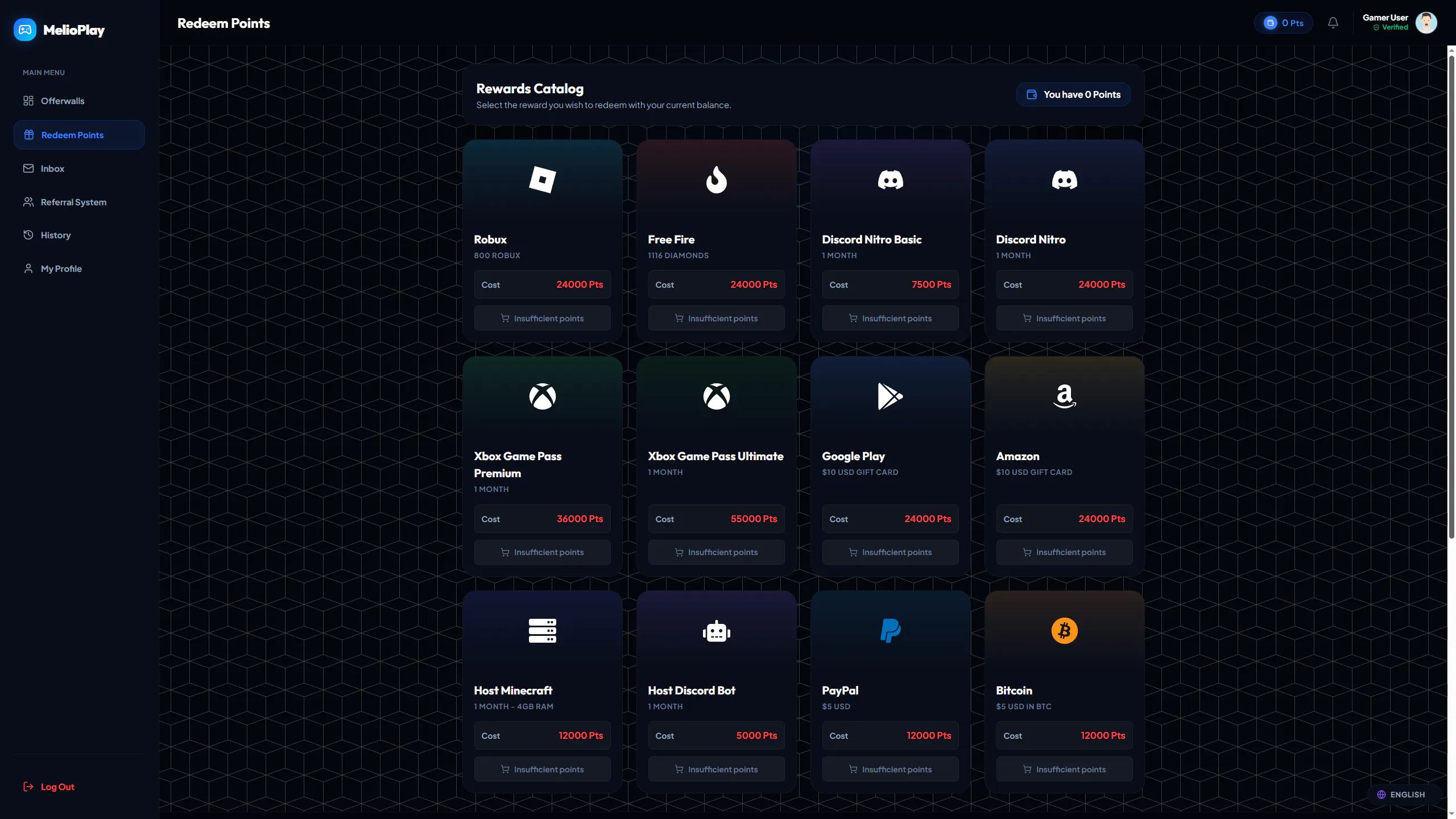1456x819 pixels.
Task: Click the Google Play card title
Action: click(853, 456)
